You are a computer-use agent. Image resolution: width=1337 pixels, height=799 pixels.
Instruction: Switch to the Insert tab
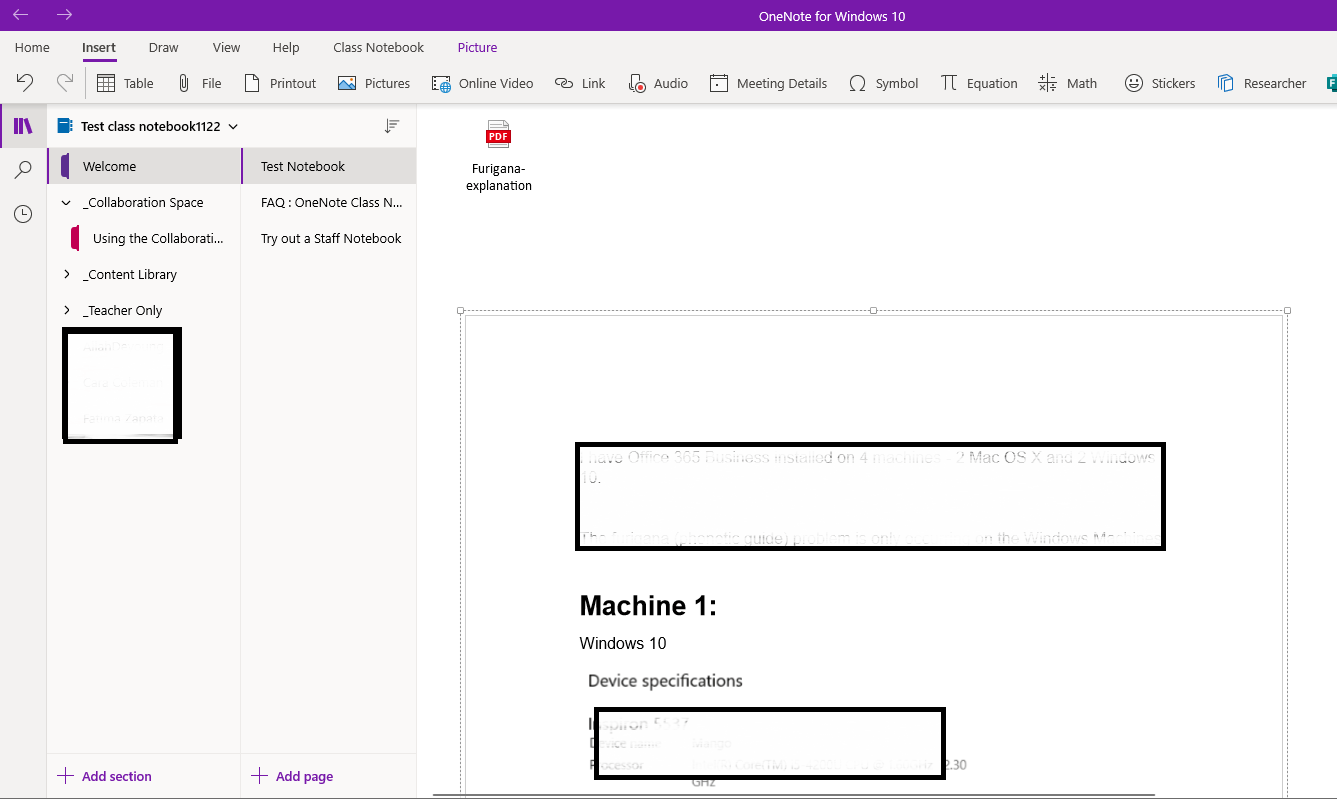(x=99, y=47)
